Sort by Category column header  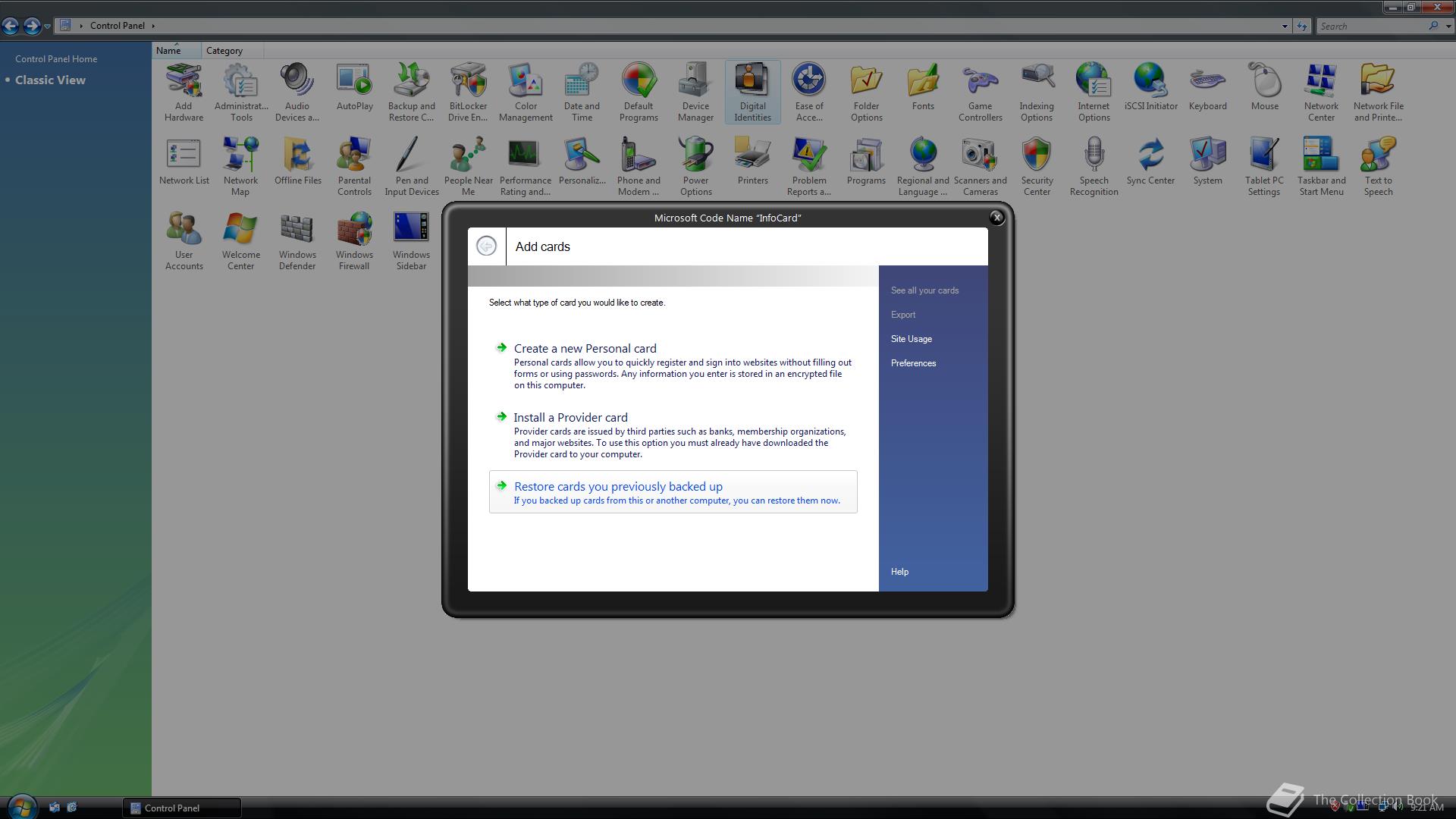(x=232, y=51)
